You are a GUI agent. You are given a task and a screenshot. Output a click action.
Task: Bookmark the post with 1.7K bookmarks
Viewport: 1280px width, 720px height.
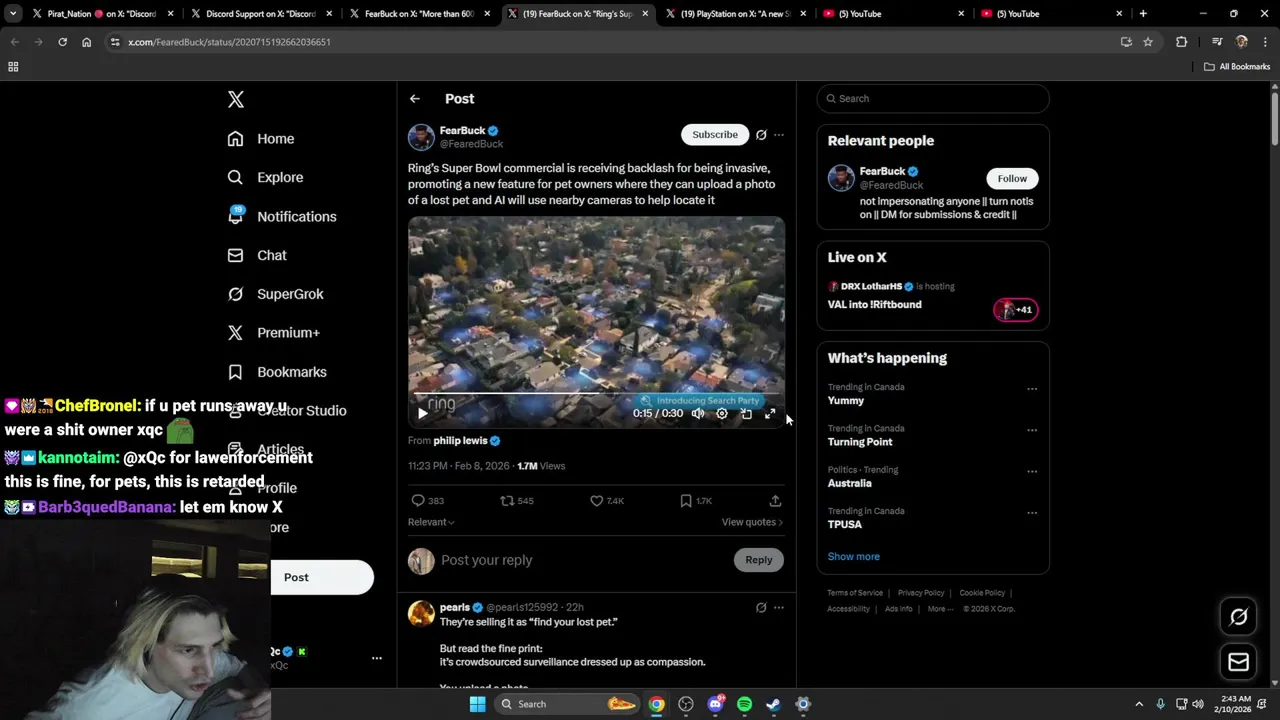pos(686,501)
